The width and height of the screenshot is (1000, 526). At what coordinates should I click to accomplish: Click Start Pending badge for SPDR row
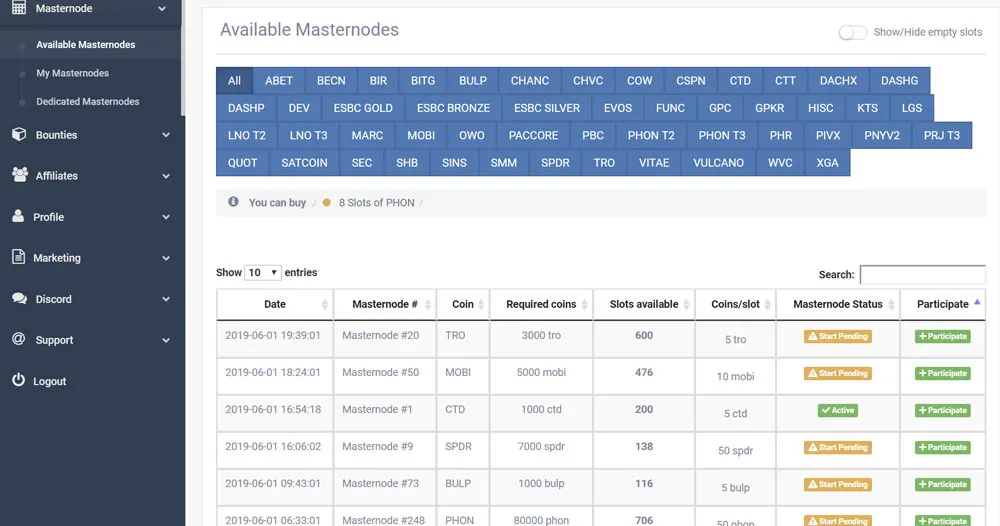point(837,447)
